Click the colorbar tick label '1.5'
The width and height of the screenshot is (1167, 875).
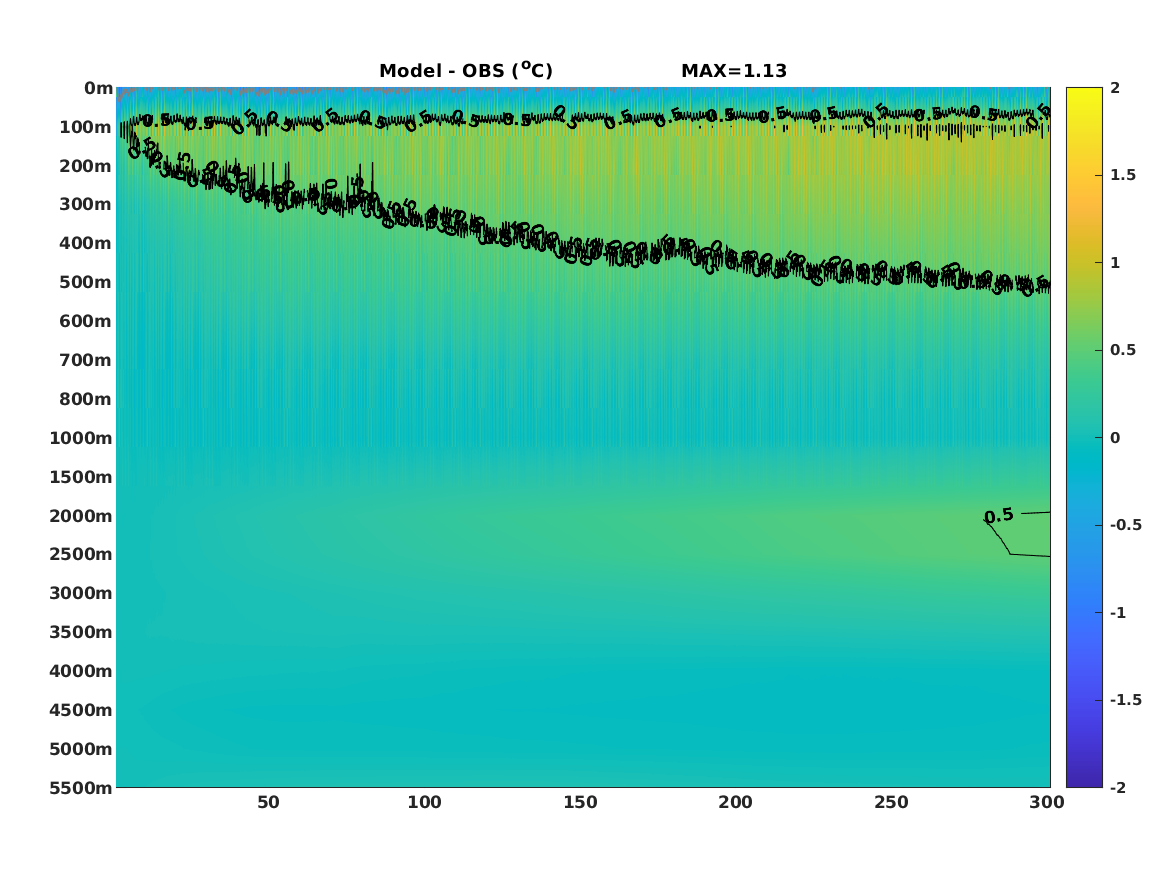1123,176
